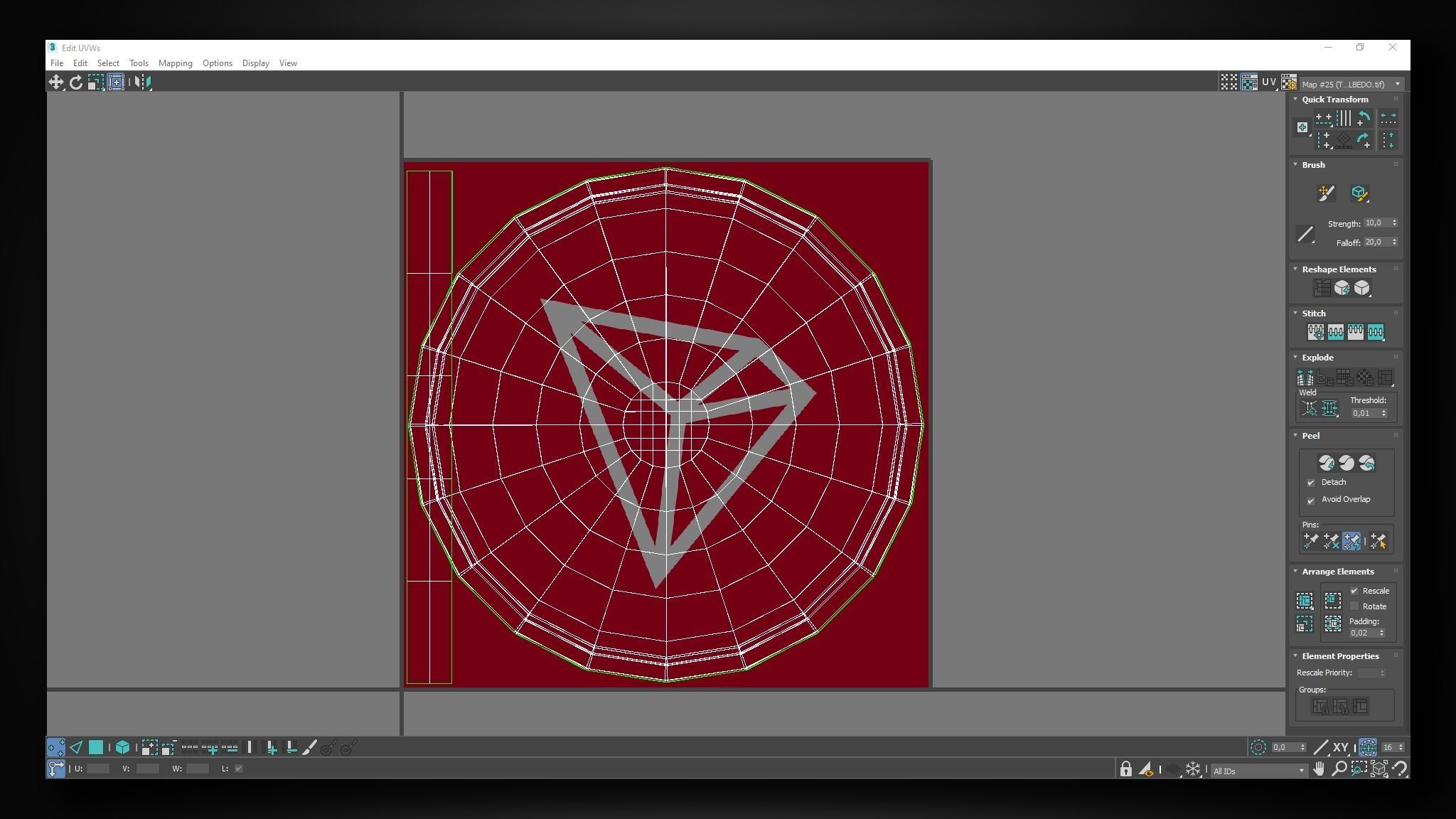Click the Pin Selected icon
This screenshot has width=1456, height=819.
click(1310, 542)
